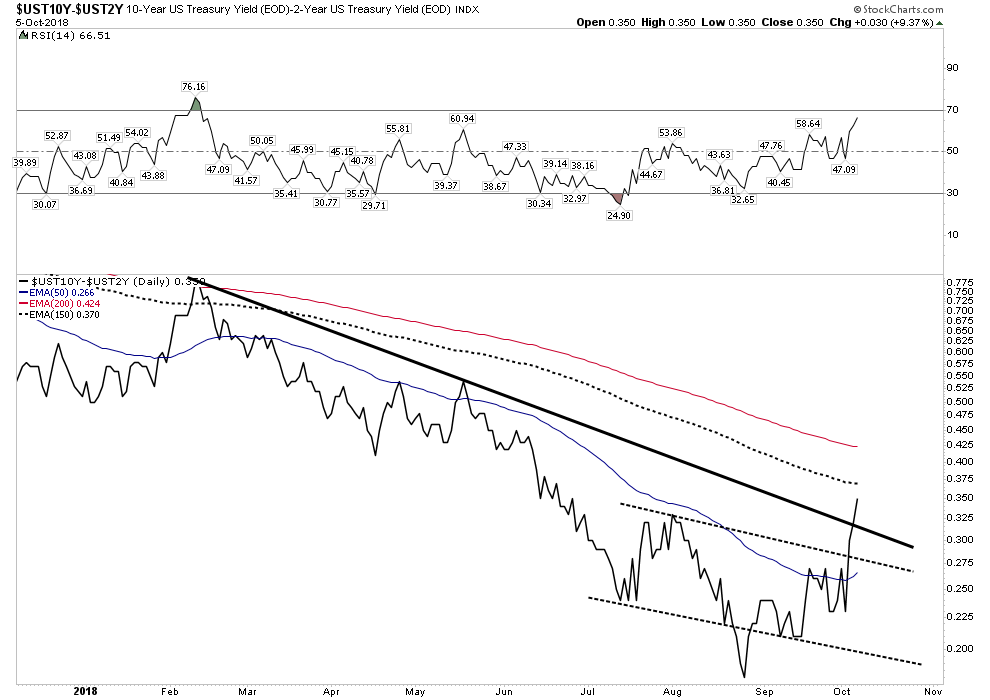Screen dimensions: 990x700
Task: Click the 2018 label on the time axis
Action: pyautogui.click(x=85, y=691)
